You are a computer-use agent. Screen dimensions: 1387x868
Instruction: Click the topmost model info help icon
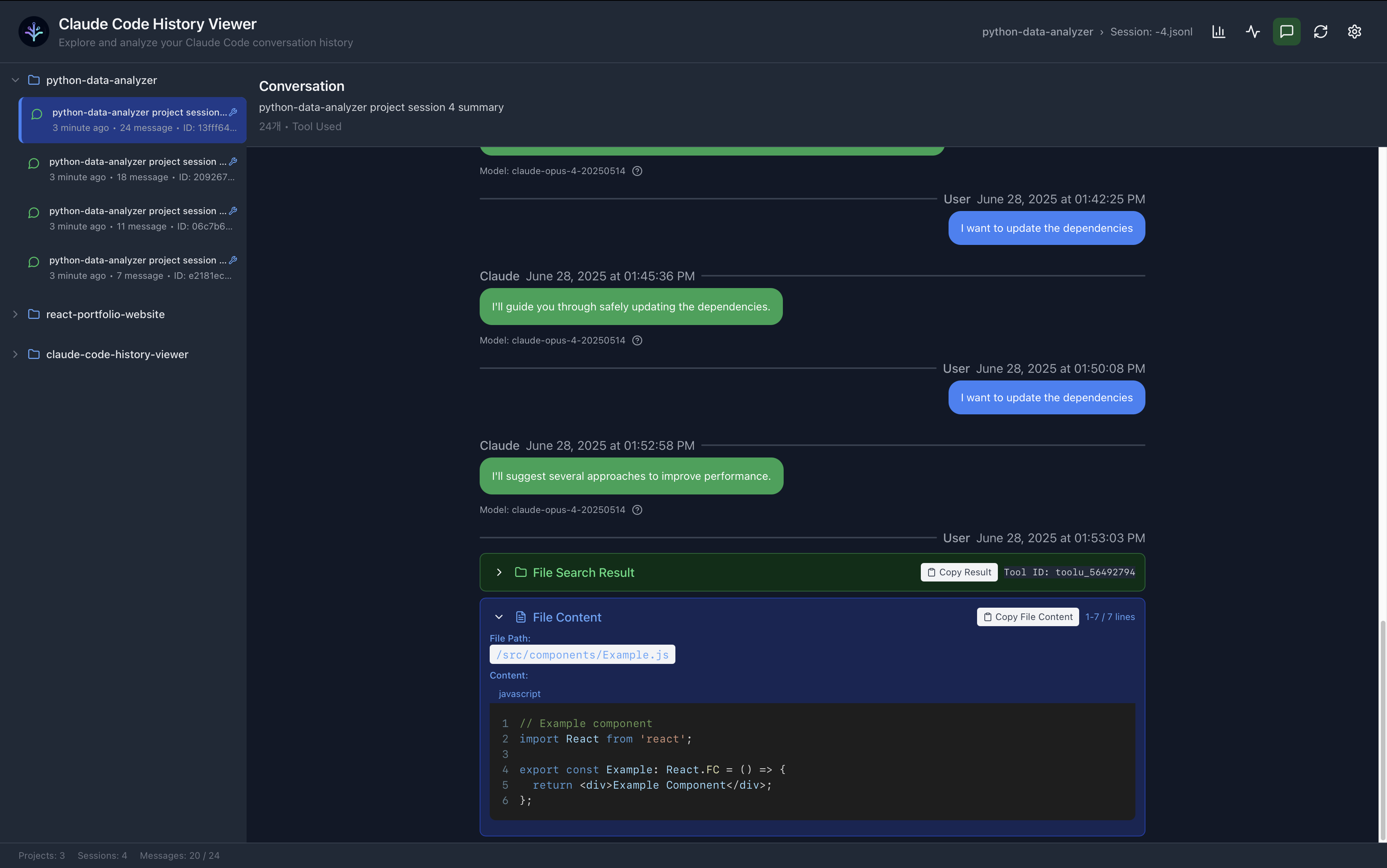tap(637, 171)
